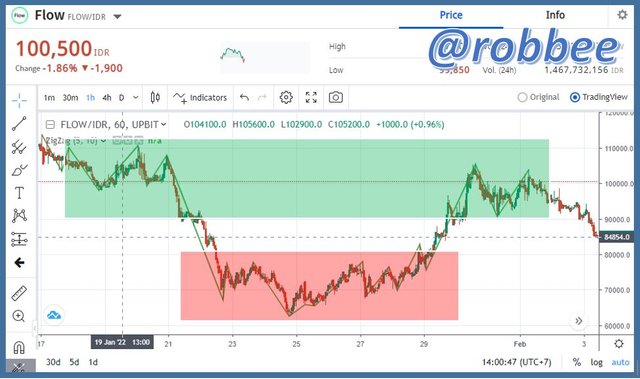This screenshot has width=640, height=379.
Task: Select the trend line drawing tool
Action: (x=19, y=123)
